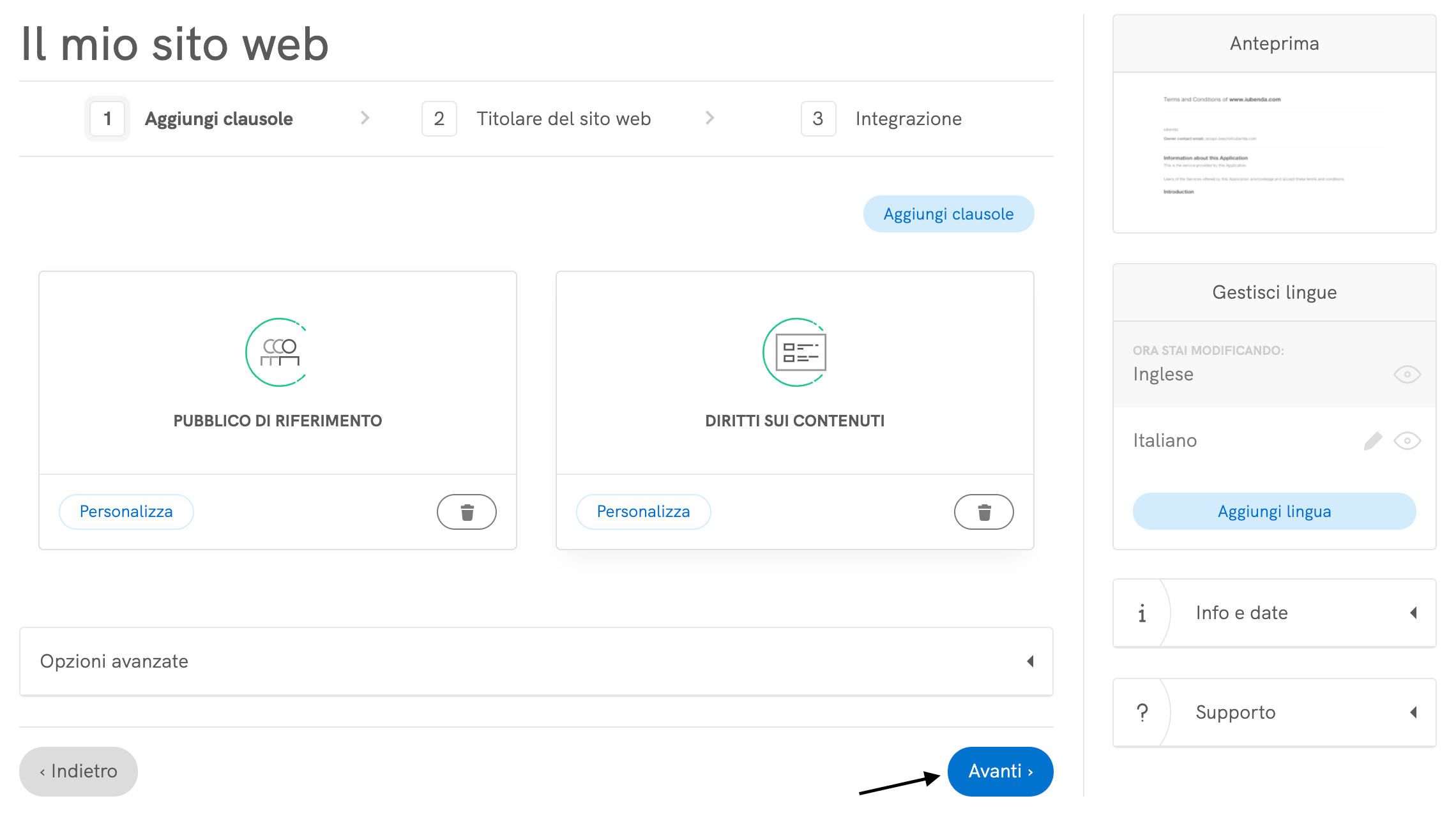Expand the Supporto panel arrow

[1413, 712]
